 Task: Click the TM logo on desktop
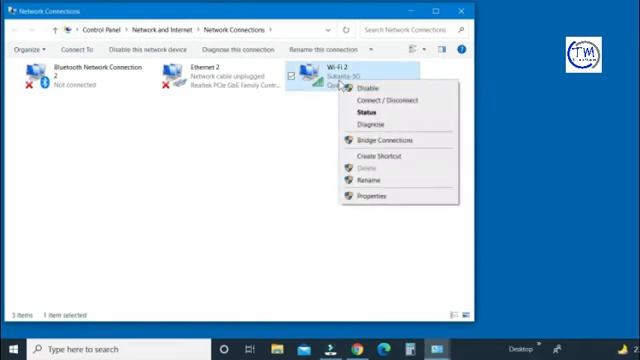(584, 55)
